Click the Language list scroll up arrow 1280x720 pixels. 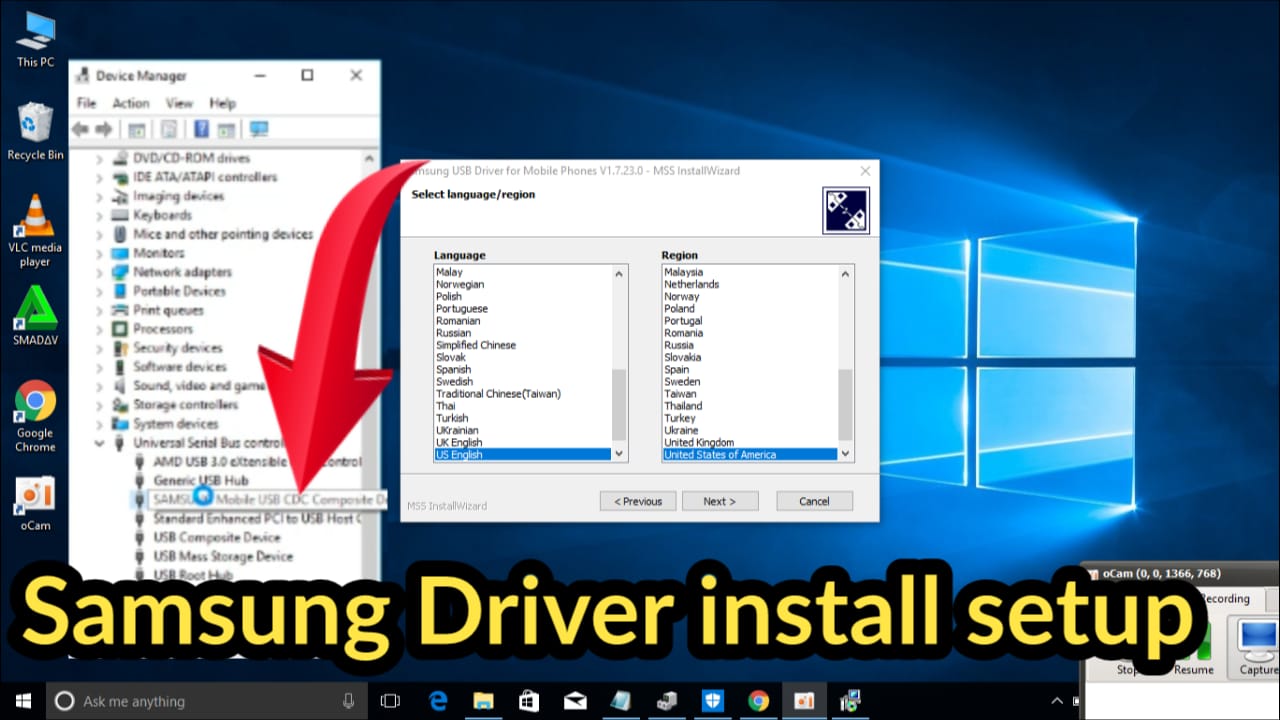pyautogui.click(x=619, y=274)
